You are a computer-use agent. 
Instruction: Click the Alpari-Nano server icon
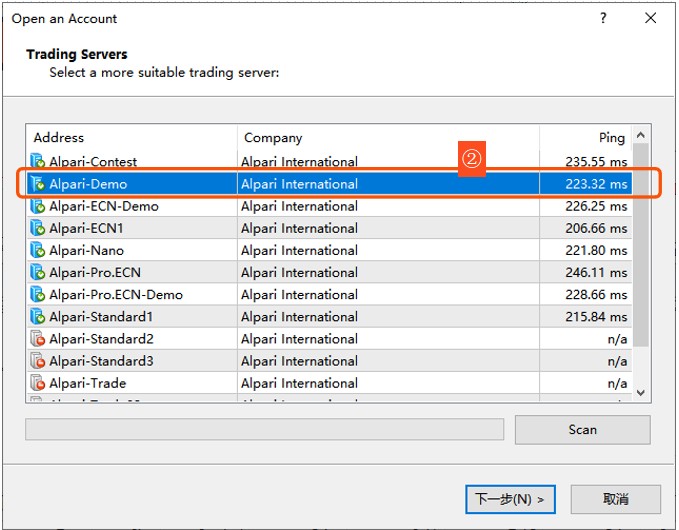[x=38, y=250]
